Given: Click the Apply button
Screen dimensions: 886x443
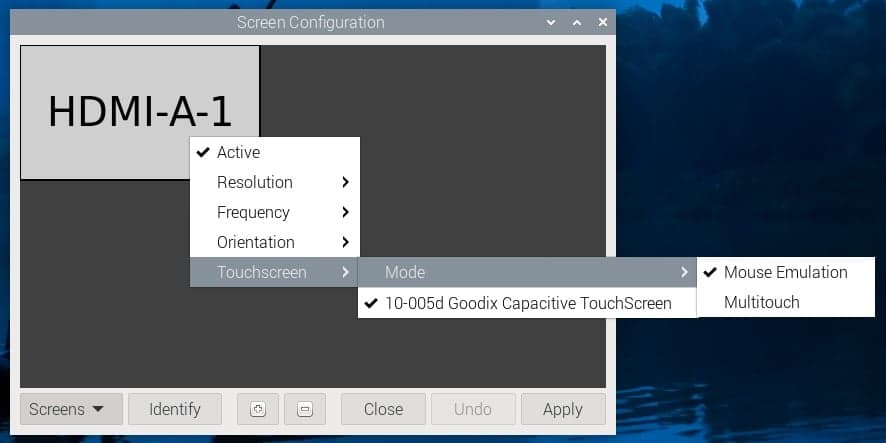Looking at the screenshot, I should pyautogui.click(x=563, y=409).
